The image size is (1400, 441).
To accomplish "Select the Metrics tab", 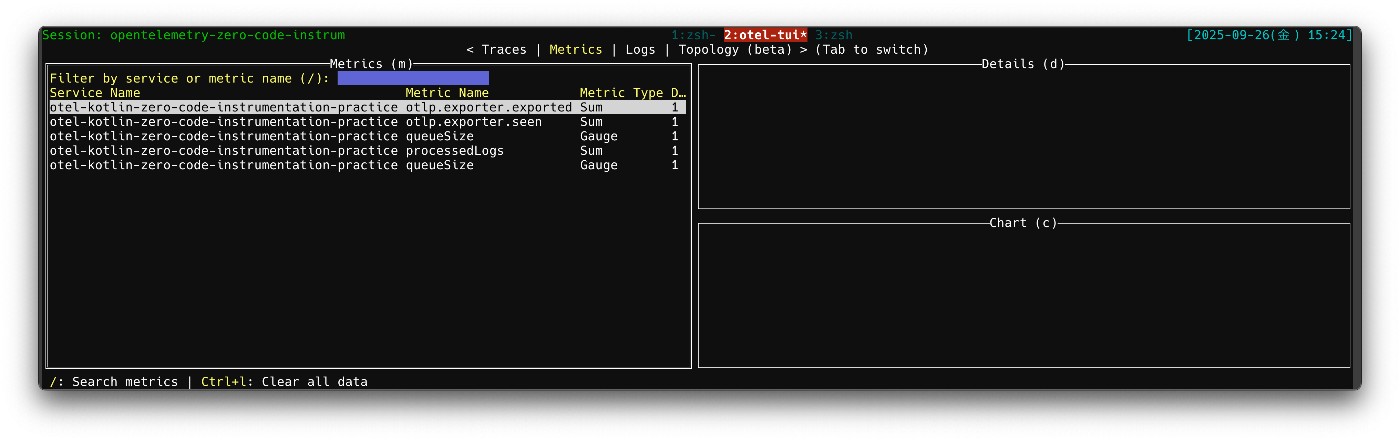I will pyautogui.click(x=576, y=49).
